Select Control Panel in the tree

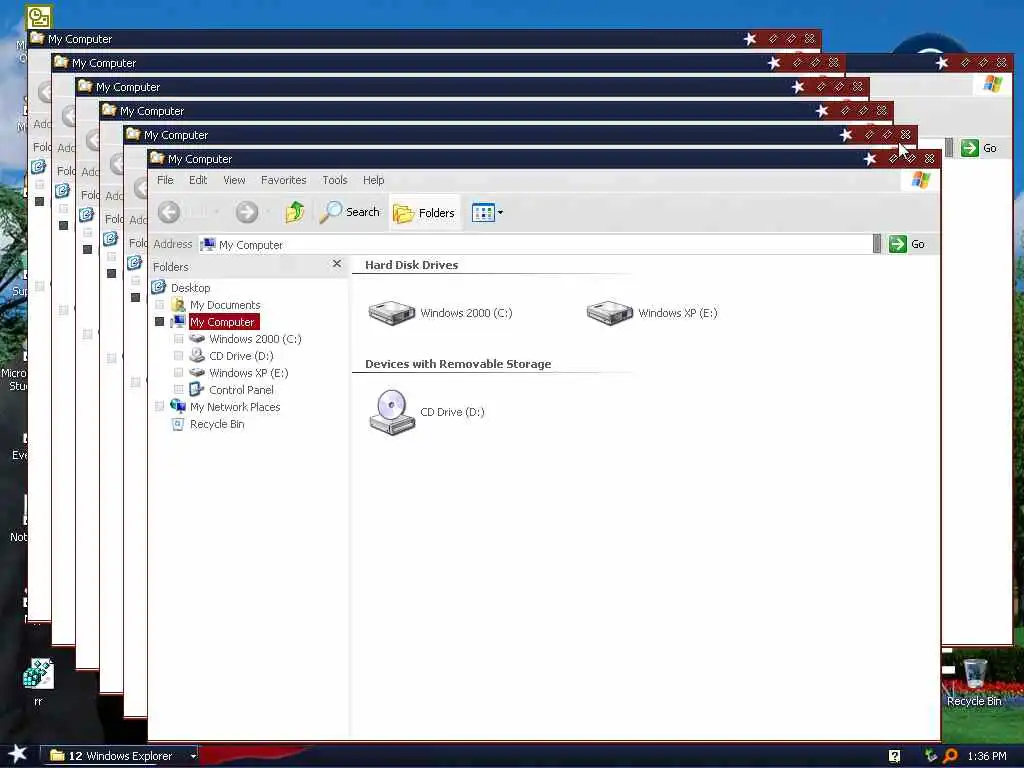(241, 390)
